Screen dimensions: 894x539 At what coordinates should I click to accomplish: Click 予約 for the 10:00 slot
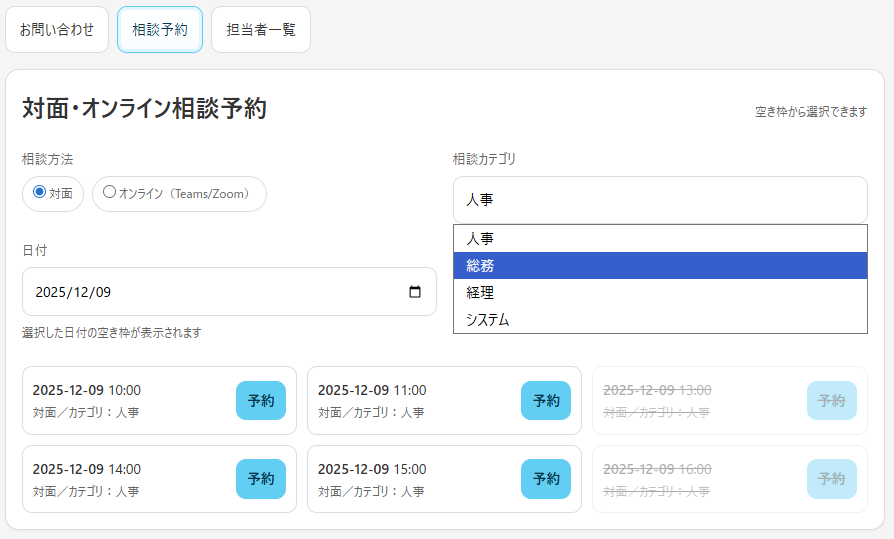point(261,400)
